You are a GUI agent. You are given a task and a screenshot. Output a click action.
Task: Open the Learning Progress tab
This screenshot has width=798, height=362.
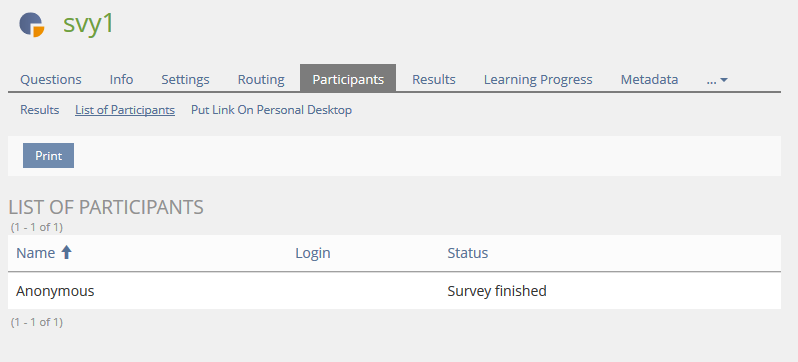point(538,79)
